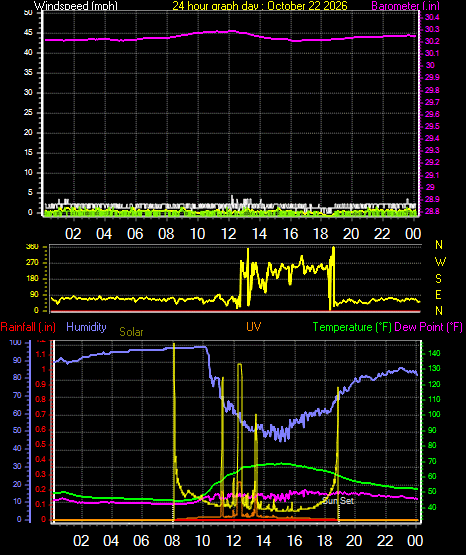Click the blue "Humidity" legend label
Image resolution: width=466 pixels, height=555 pixels.
86,327
